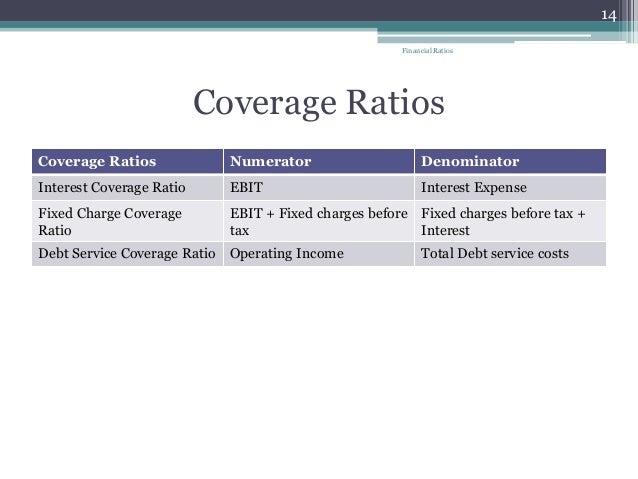Select the "EBIT" numerator cell
The image size is (638, 479).
[319, 188]
